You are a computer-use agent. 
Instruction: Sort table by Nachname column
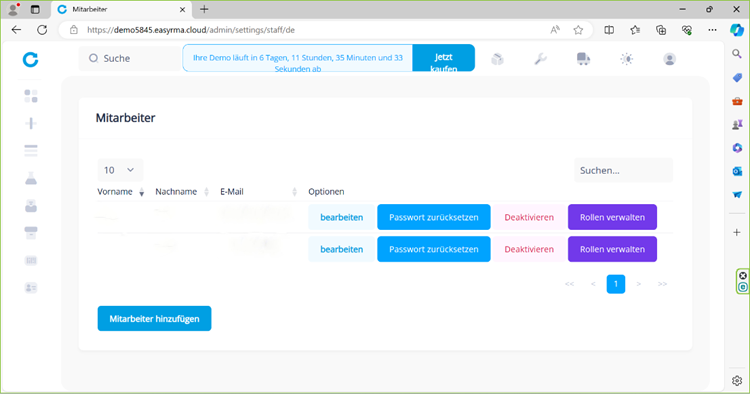(182, 192)
